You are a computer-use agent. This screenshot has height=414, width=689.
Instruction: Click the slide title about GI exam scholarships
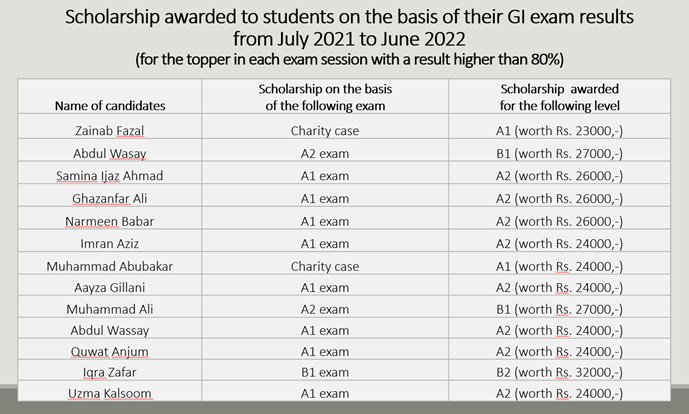343,30
